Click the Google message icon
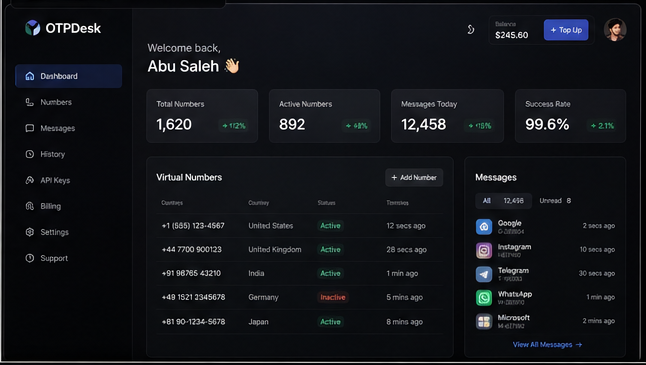The height and width of the screenshot is (365, 646). tap(484, 227)
